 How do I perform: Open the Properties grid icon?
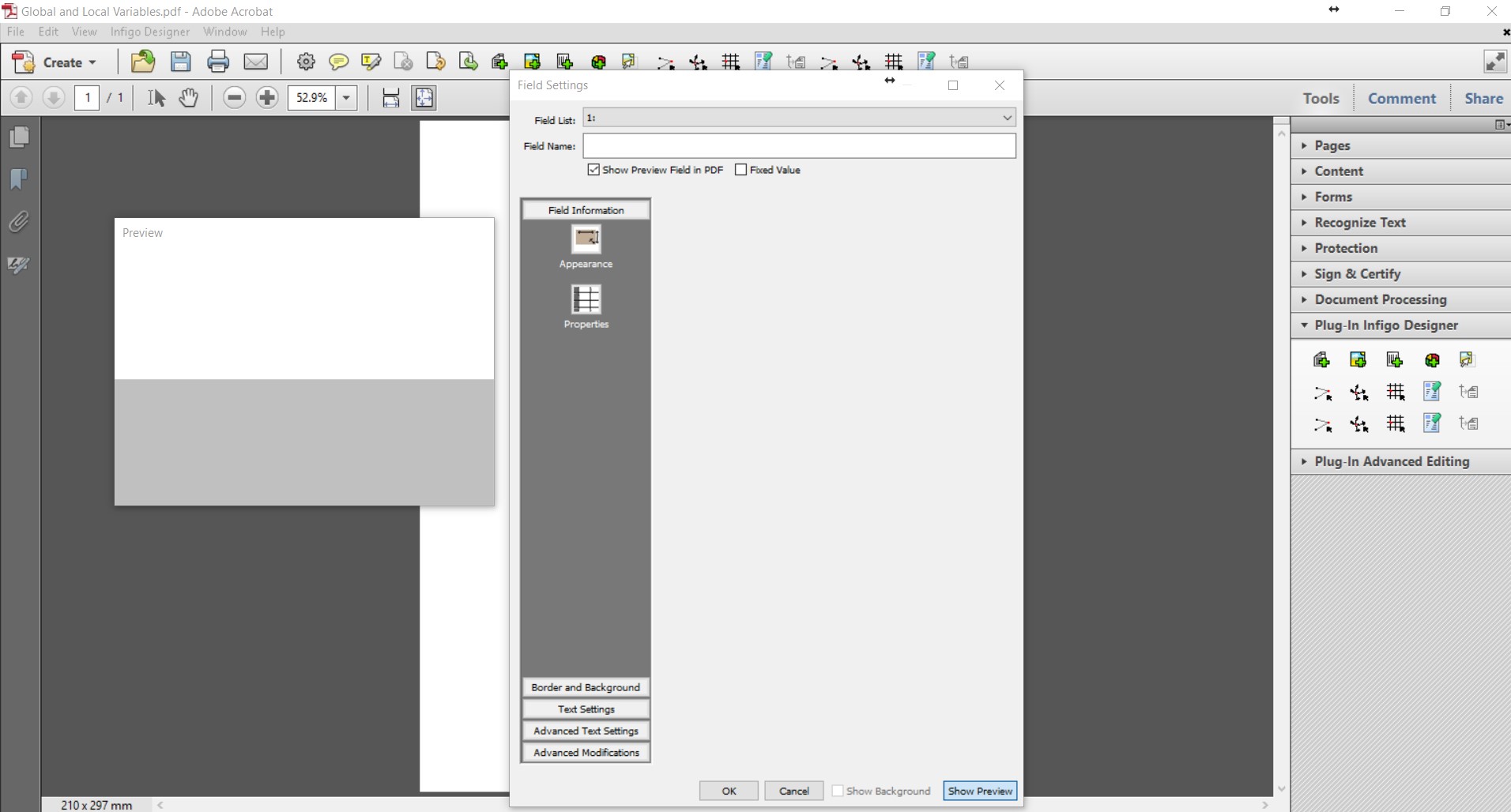pyautogui.click(x=586, y=299)
